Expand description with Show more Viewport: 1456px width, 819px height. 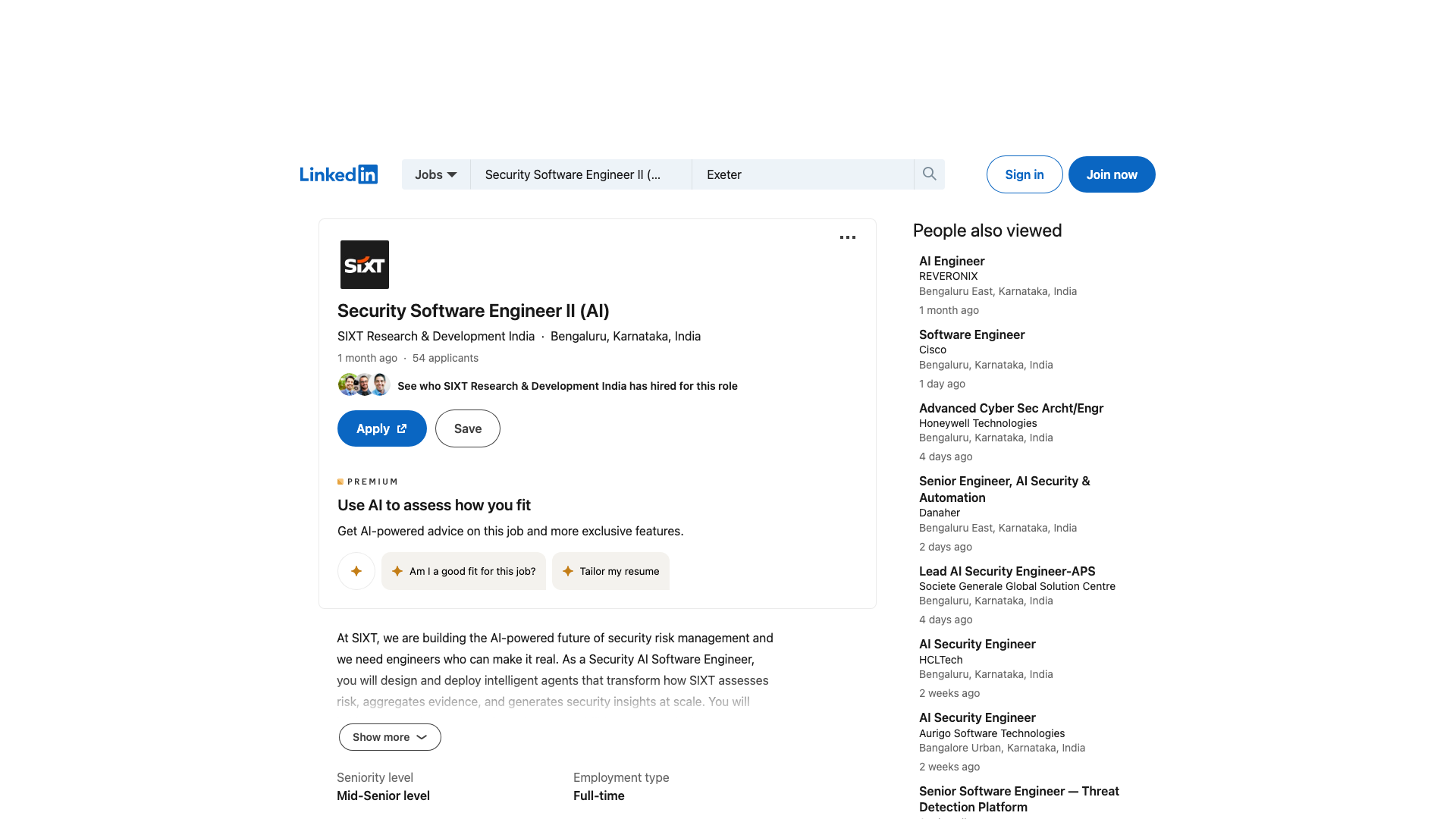pyautogui.click(x=390, y=737)
